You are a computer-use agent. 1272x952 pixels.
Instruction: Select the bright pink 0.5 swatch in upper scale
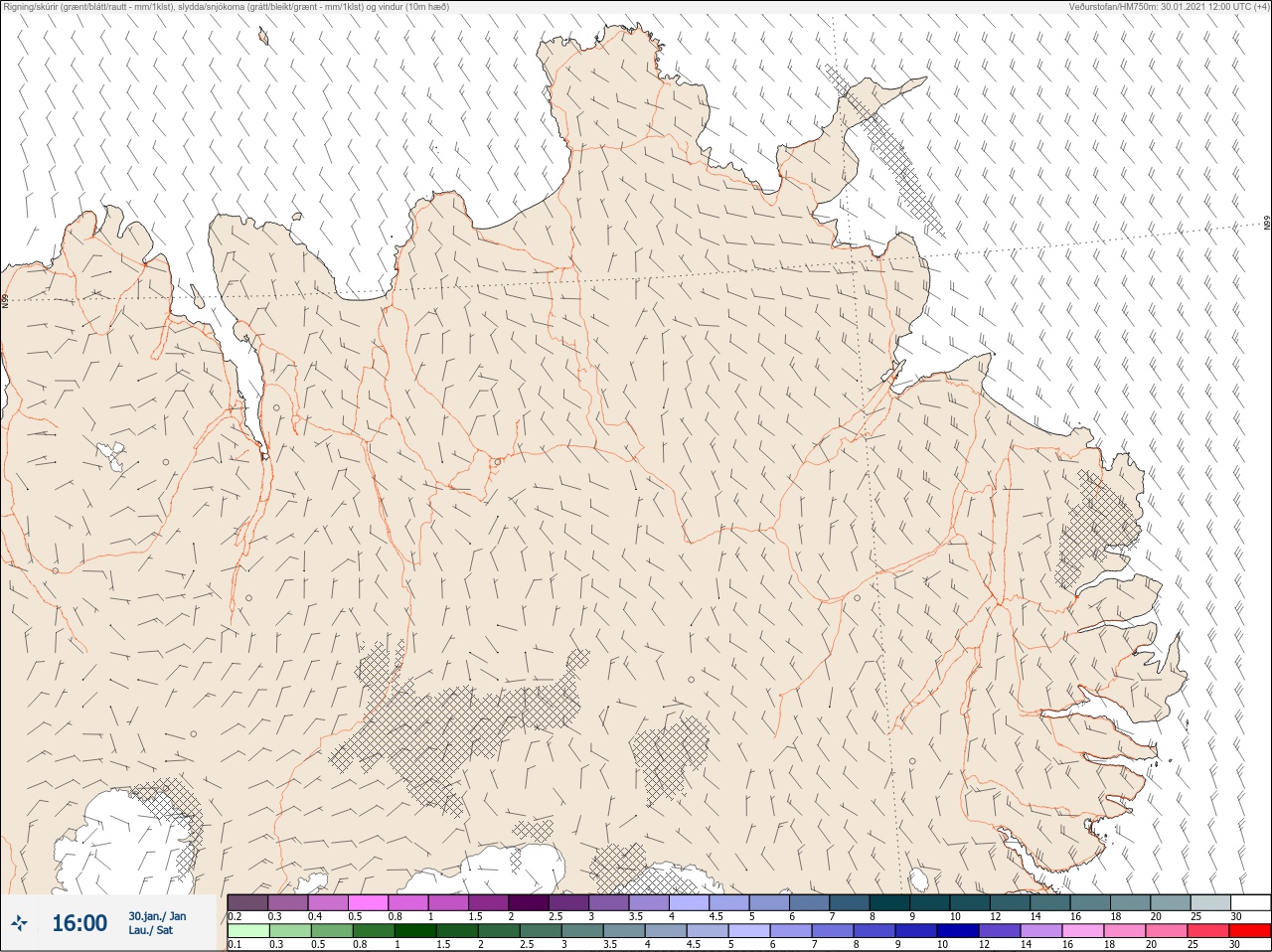pyautogui.click(x=368, y=902)
